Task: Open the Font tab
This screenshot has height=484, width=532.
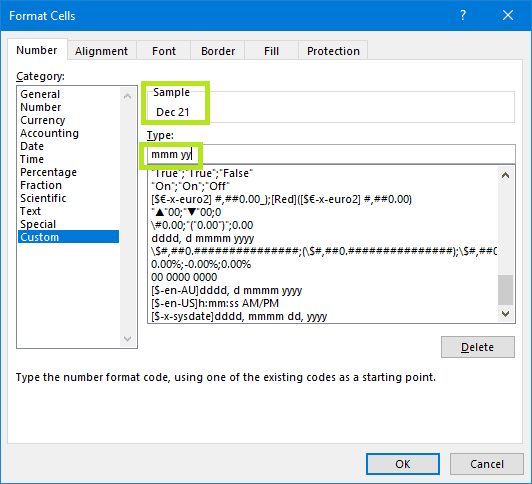Action: point(164,51)
